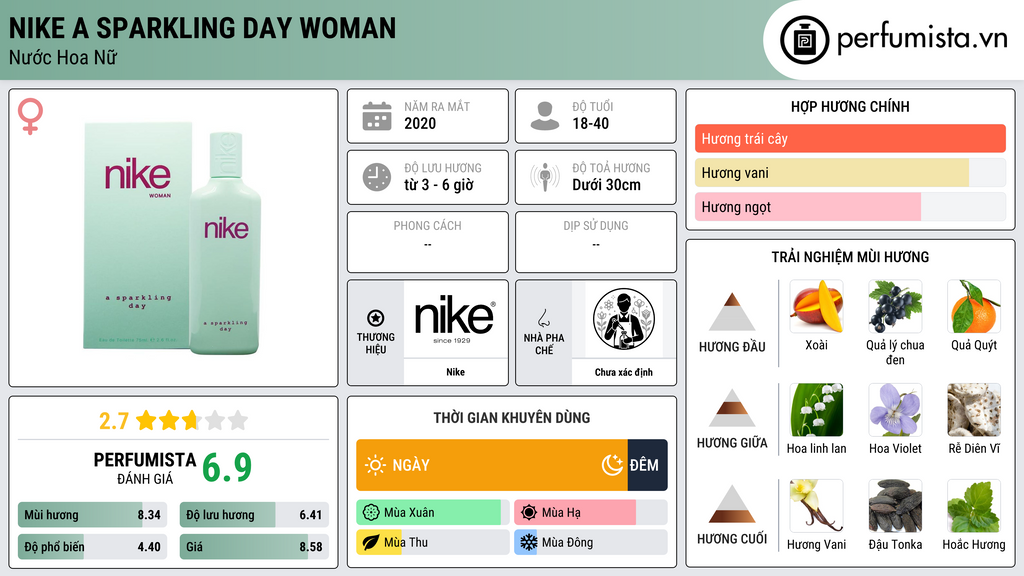Click the Hương đầu pyramid icon
1024x576 pixels.
[x=732, y=312]
